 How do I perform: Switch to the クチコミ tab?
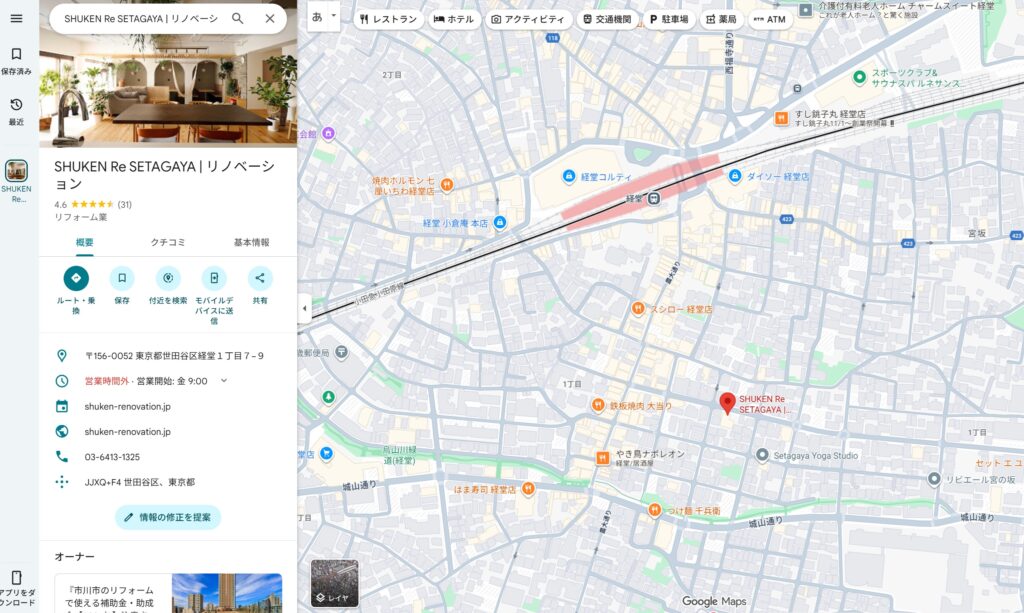(167, 242)
